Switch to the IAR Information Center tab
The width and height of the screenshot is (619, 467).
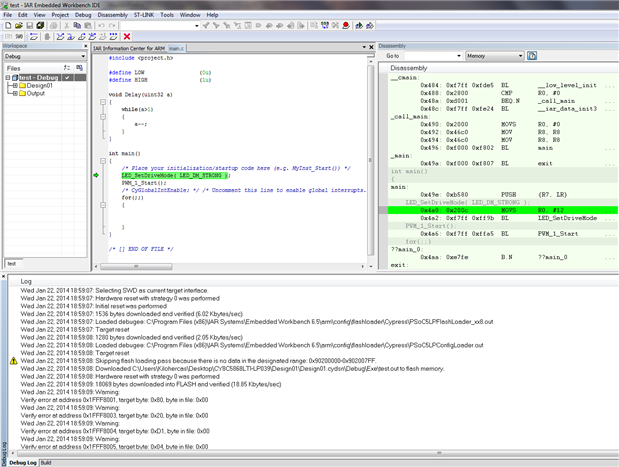pos(129,47)
